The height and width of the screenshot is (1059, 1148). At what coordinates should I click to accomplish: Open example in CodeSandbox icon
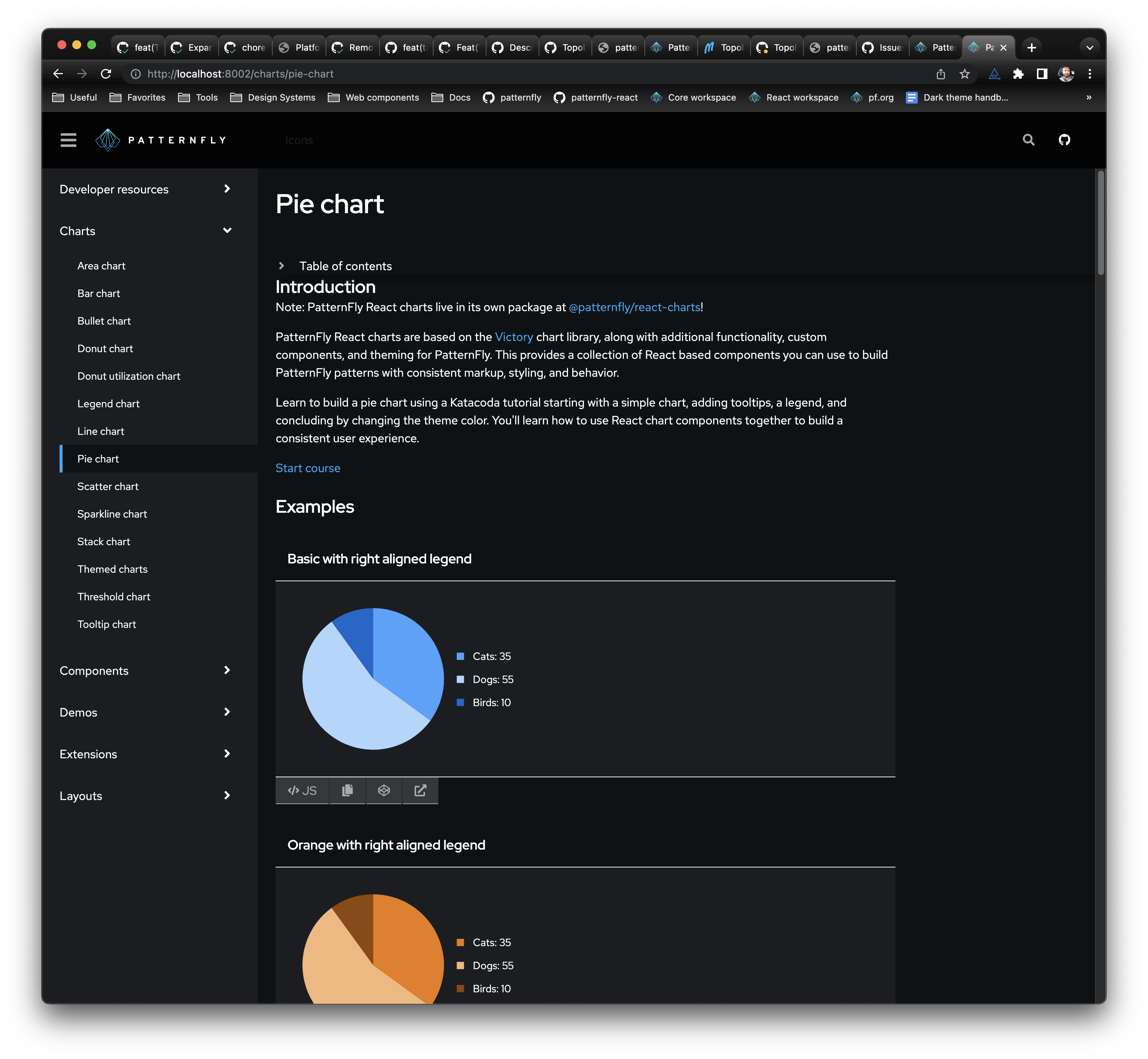click(384, 790)
